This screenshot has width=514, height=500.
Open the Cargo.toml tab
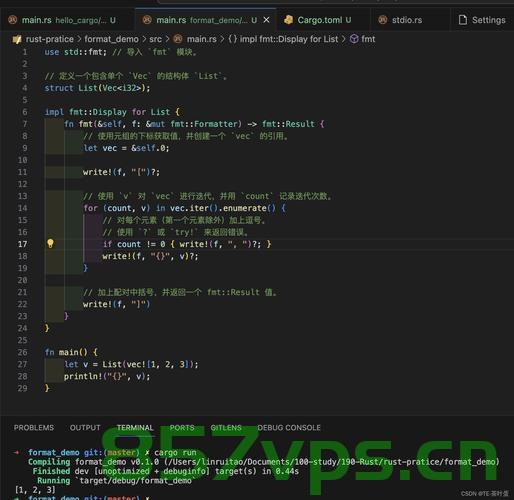[x=324, y=20]
